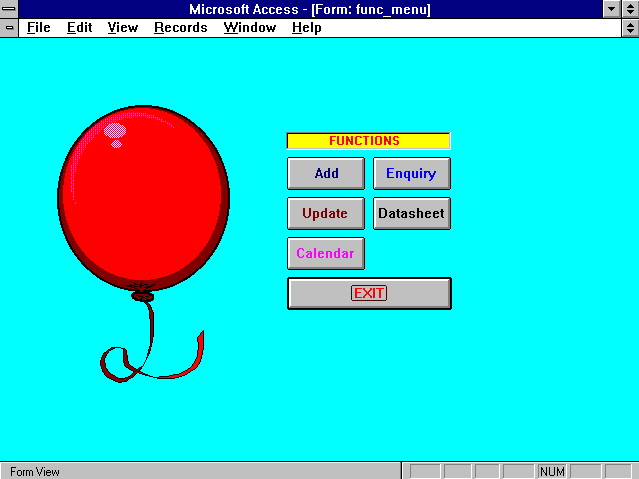Open the View menu
This screenshot has width=639, height=479.
(x=123, y=28)
